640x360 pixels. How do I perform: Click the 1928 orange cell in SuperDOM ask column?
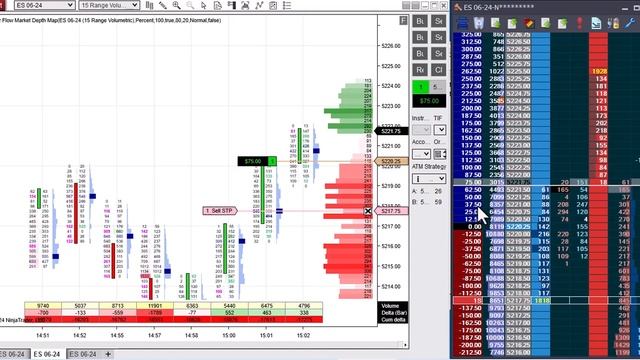[x=599, y=71]
